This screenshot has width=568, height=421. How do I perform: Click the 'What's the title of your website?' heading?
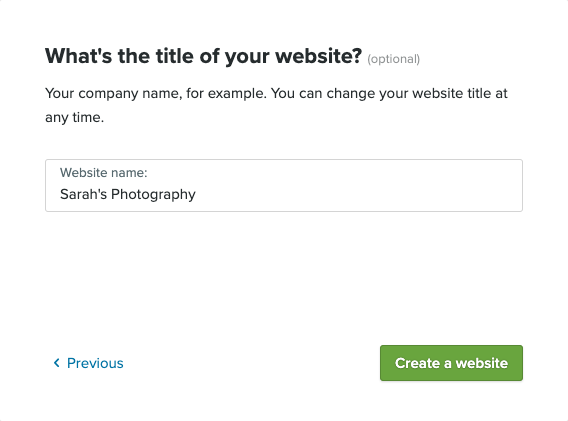[204, 56]
